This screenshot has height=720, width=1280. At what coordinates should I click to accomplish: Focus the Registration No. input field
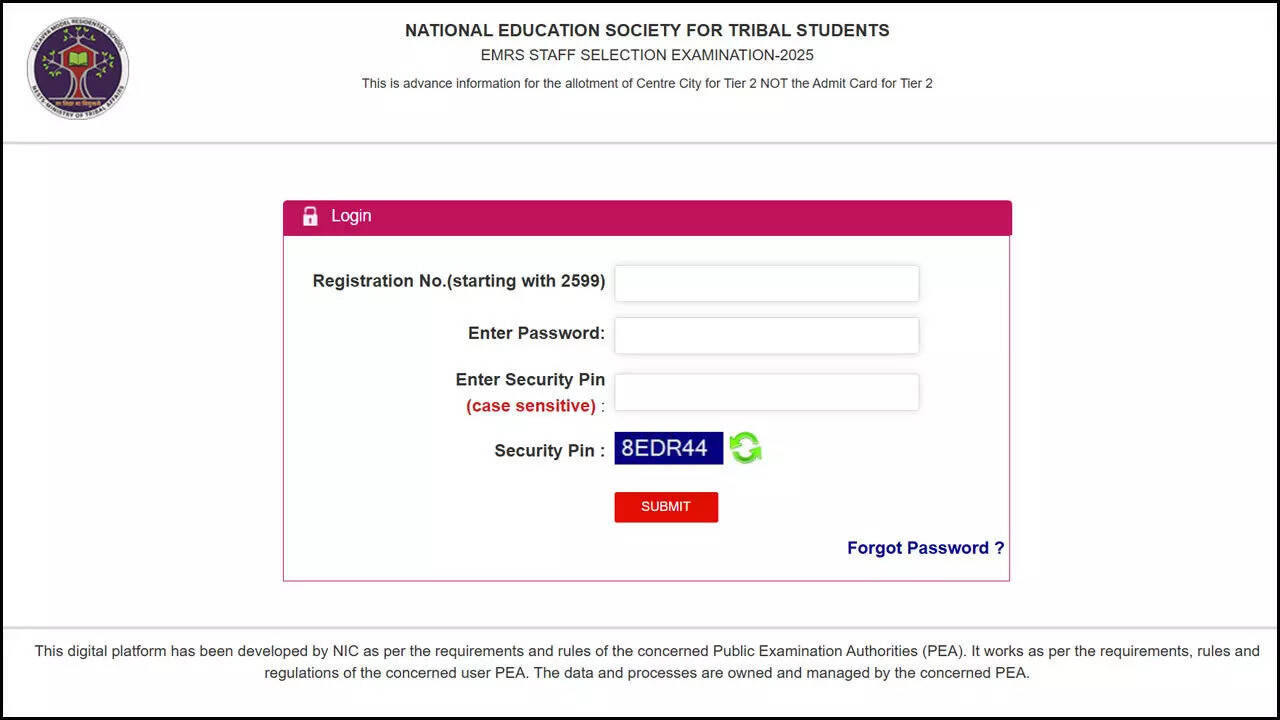click(x=766, y=283)
